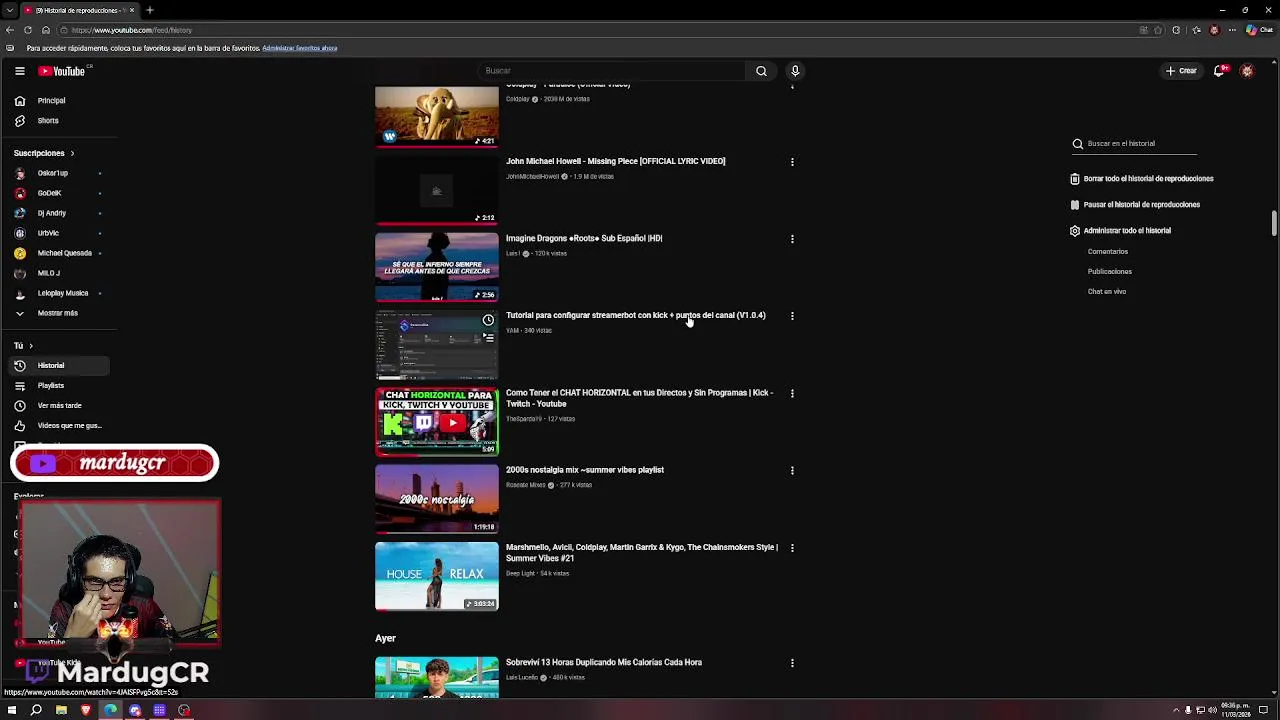This screenshot has height=720, width=1280.
Task: Play the 2000s nostalgia thumbnail
Action: (436, 499)
